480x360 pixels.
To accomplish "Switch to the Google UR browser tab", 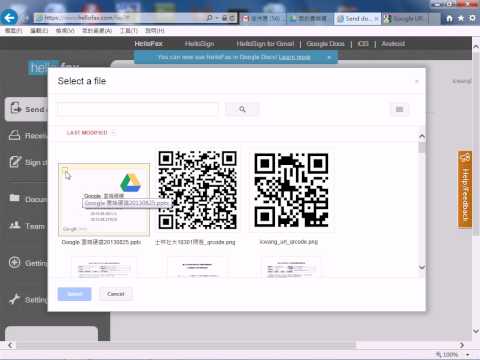I will coord(405,19).
